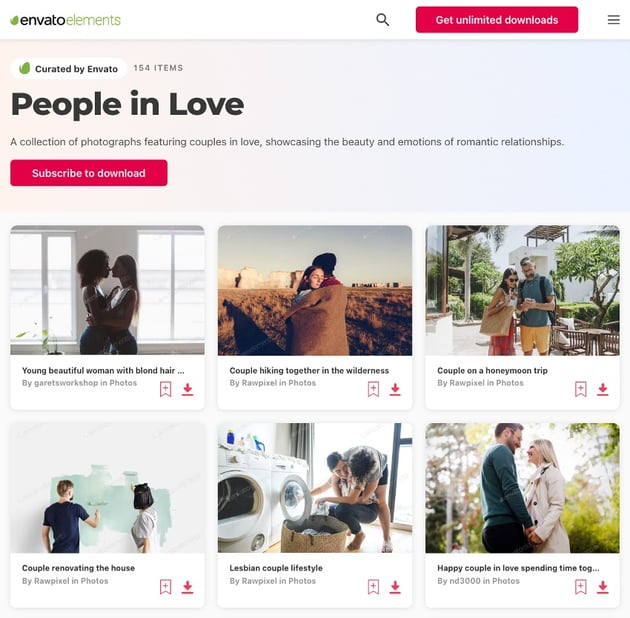630x618 pixels.
Task: Bookmark Couple on a honeymoon trip
Action: (581, 389)
